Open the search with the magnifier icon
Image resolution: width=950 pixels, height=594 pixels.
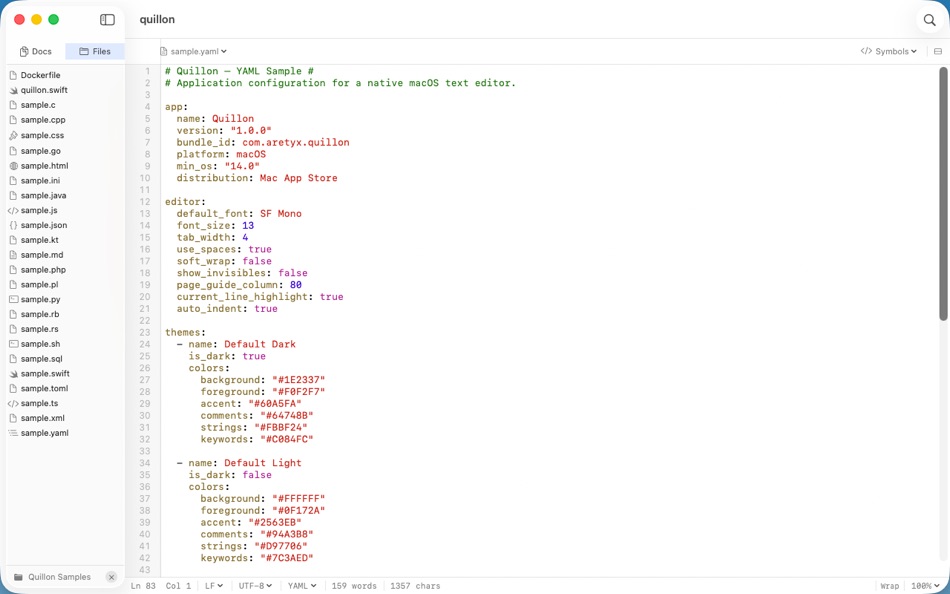(x=929, y=19)
